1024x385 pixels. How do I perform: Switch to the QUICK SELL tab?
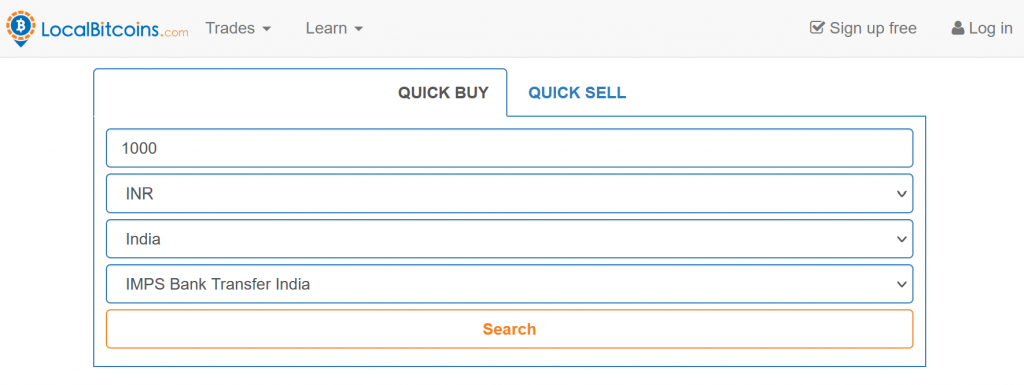(577, 93)
